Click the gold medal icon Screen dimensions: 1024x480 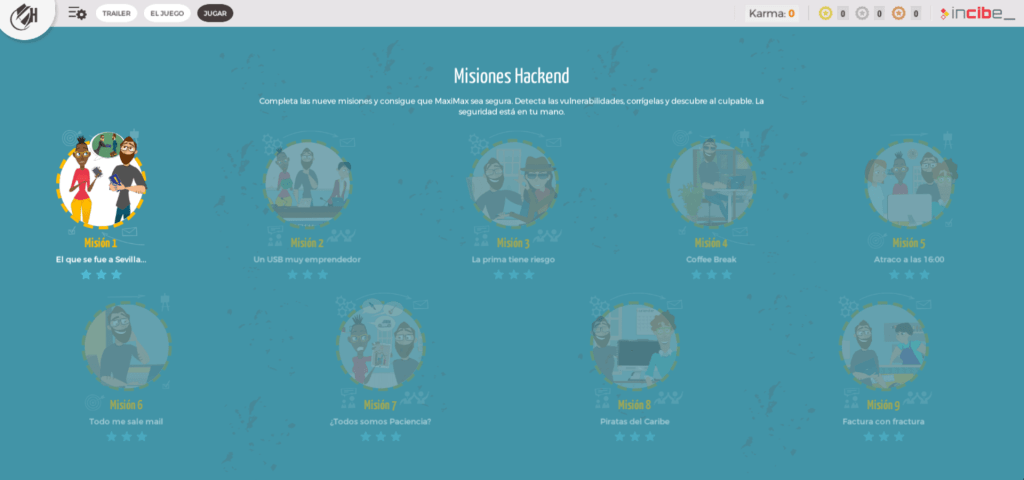point(825,13)
